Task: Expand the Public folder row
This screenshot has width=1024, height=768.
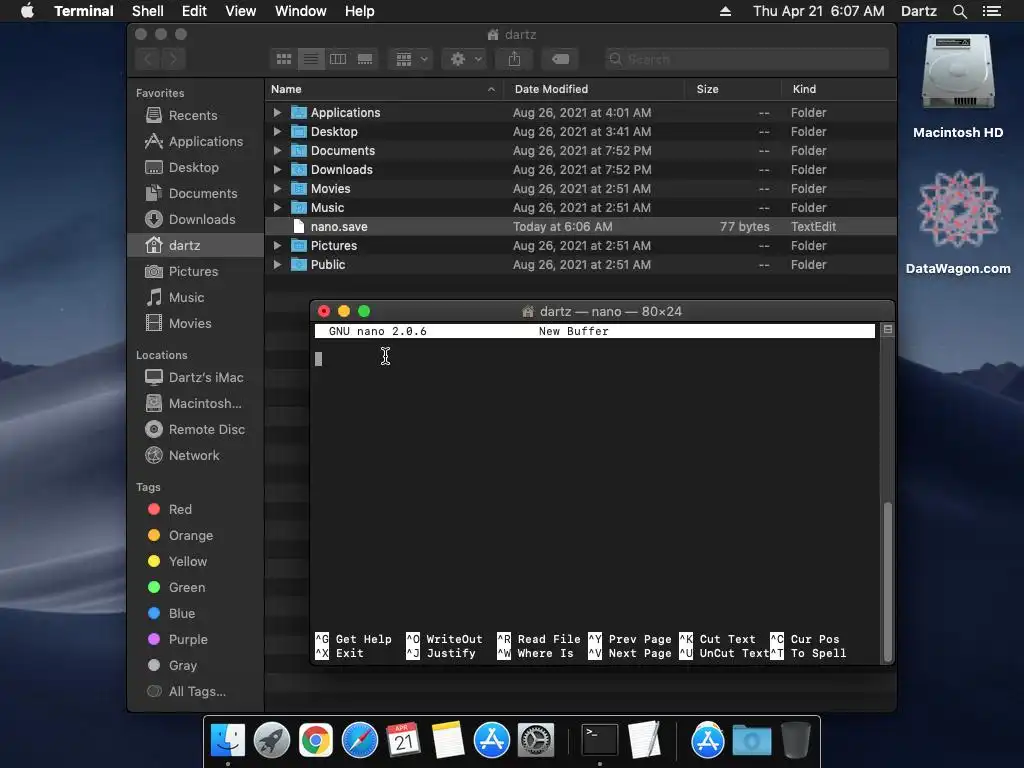Action: click(277, 264)
